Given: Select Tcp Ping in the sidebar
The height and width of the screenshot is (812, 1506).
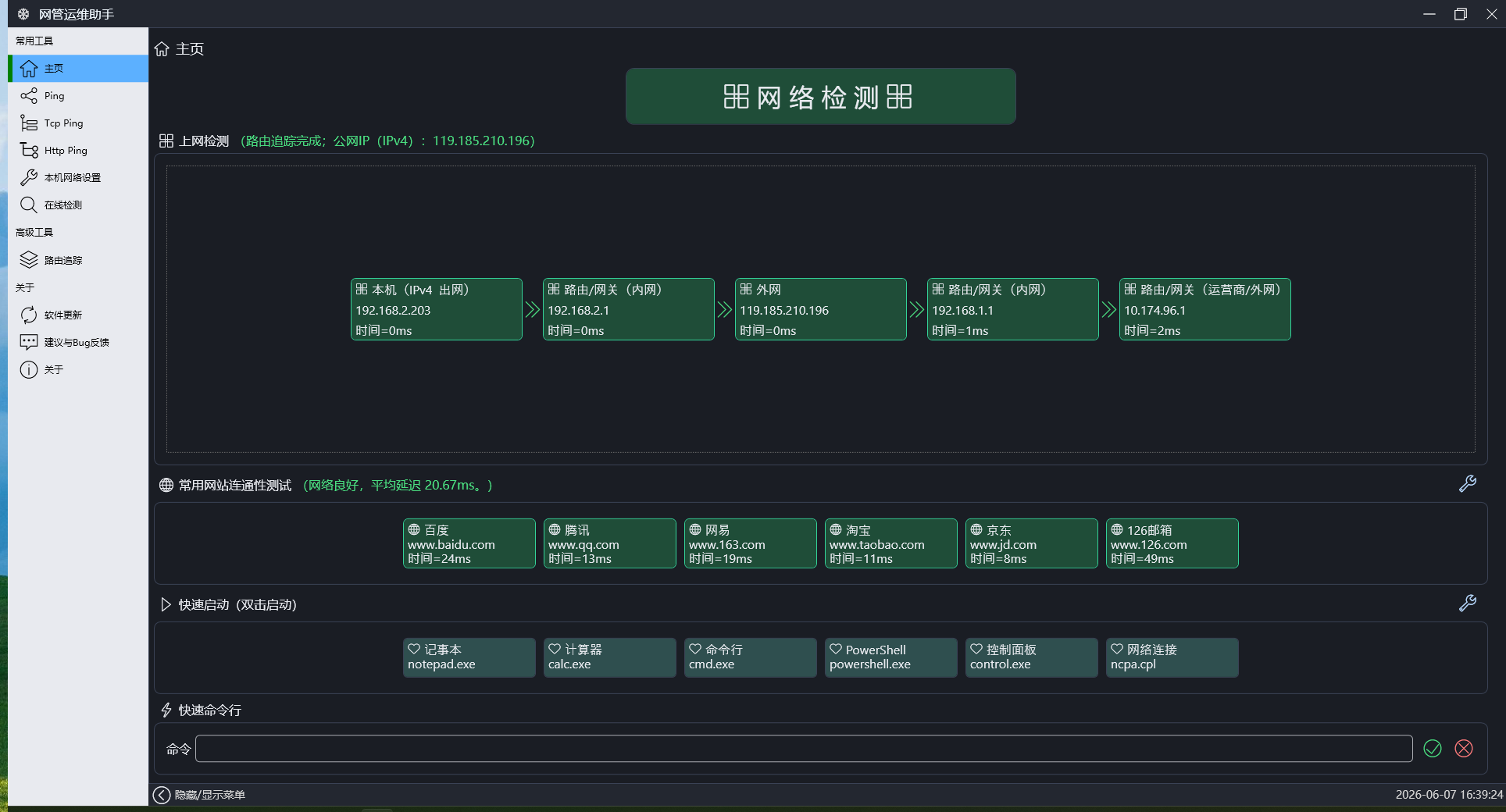Looking at the screenshot, I should [x=78, y=123].
